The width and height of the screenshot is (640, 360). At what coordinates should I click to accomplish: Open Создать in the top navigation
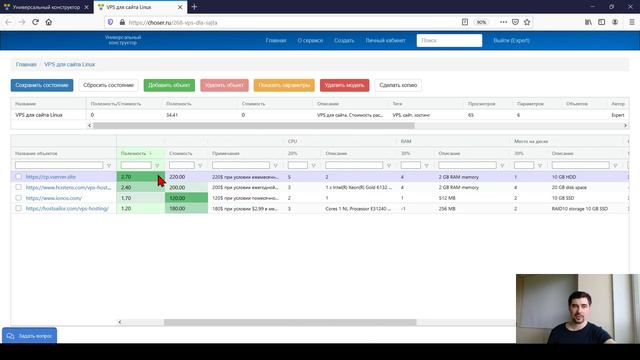[x=344, y=40]
